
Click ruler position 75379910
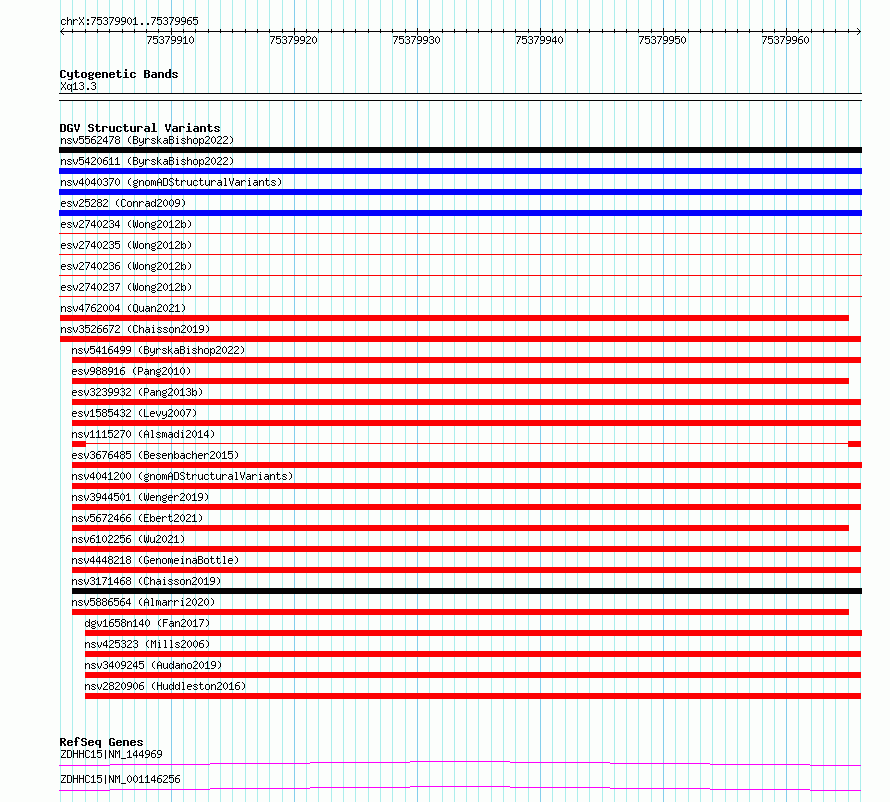[x=170, y=40]
